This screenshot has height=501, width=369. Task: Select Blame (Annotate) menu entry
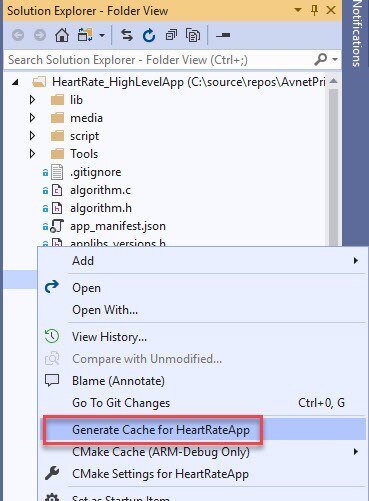pyautogui.click(x=203, y=381)
